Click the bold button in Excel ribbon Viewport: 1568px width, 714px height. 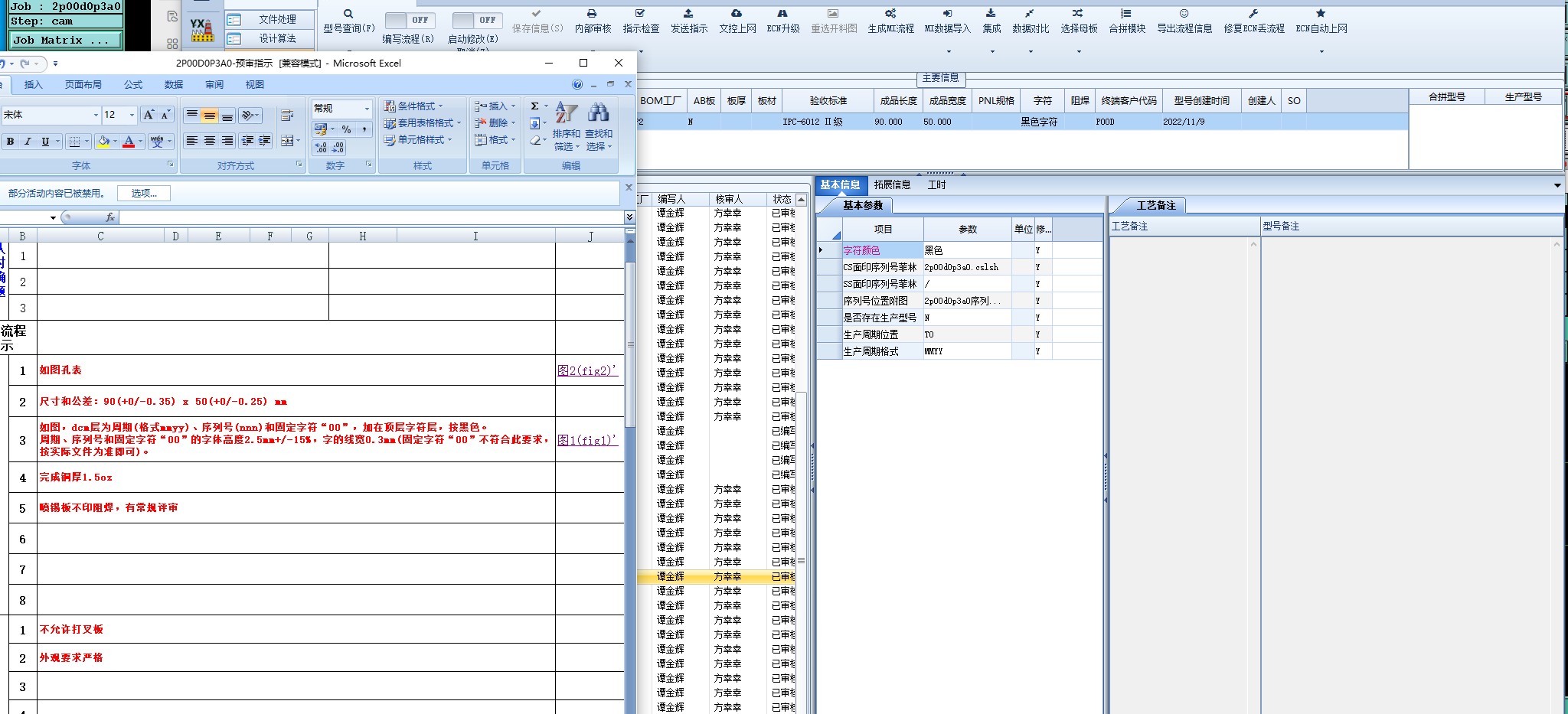[x=10, y=142]
